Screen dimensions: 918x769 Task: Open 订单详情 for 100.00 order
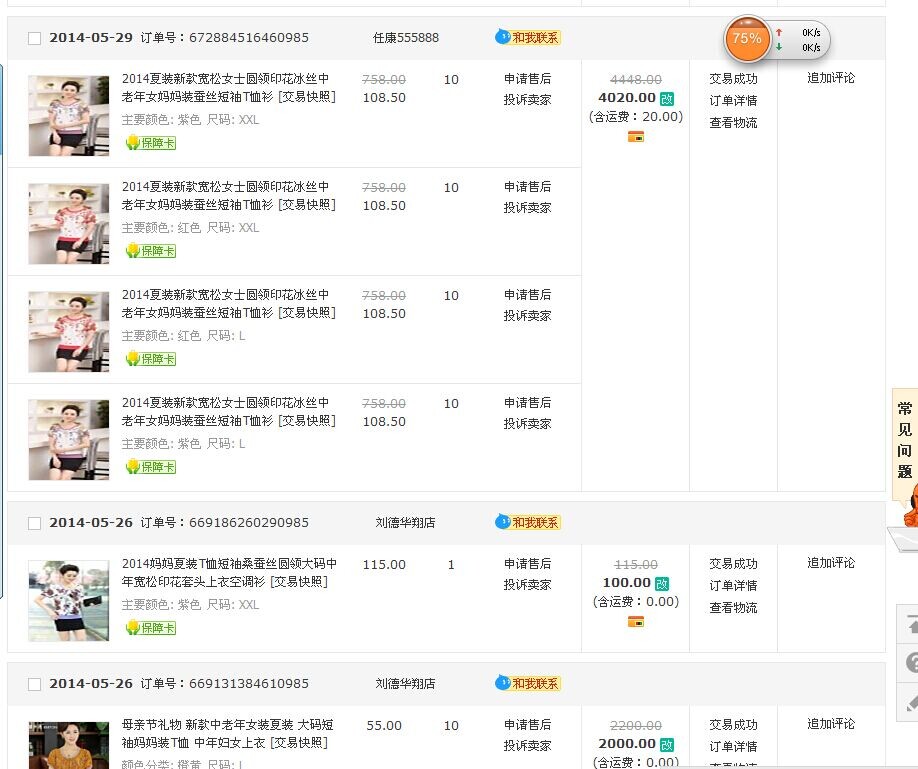click(733, 586)
